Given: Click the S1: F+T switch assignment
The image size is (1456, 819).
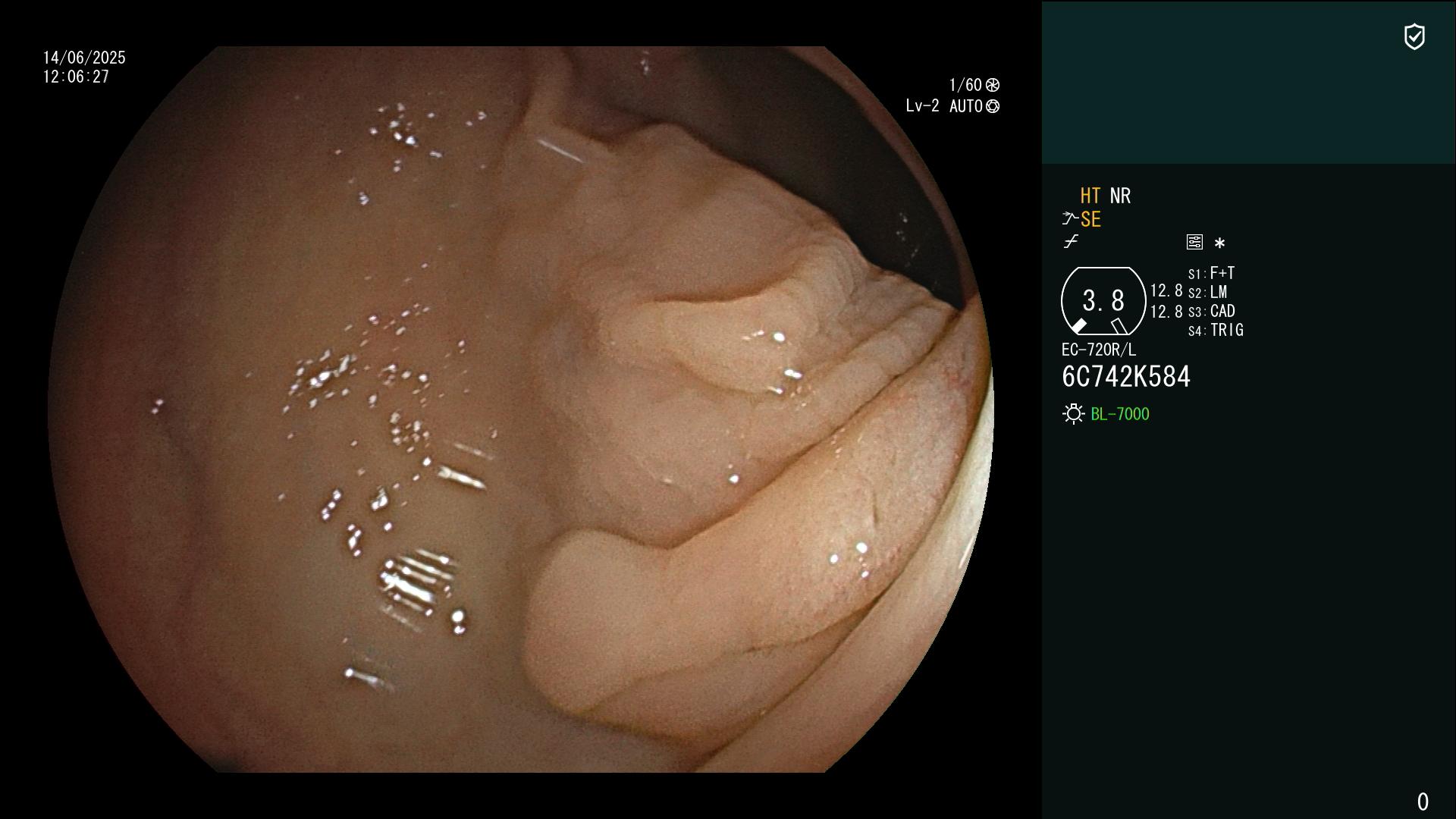Looking at the screenshot, I should (1211, 273).
